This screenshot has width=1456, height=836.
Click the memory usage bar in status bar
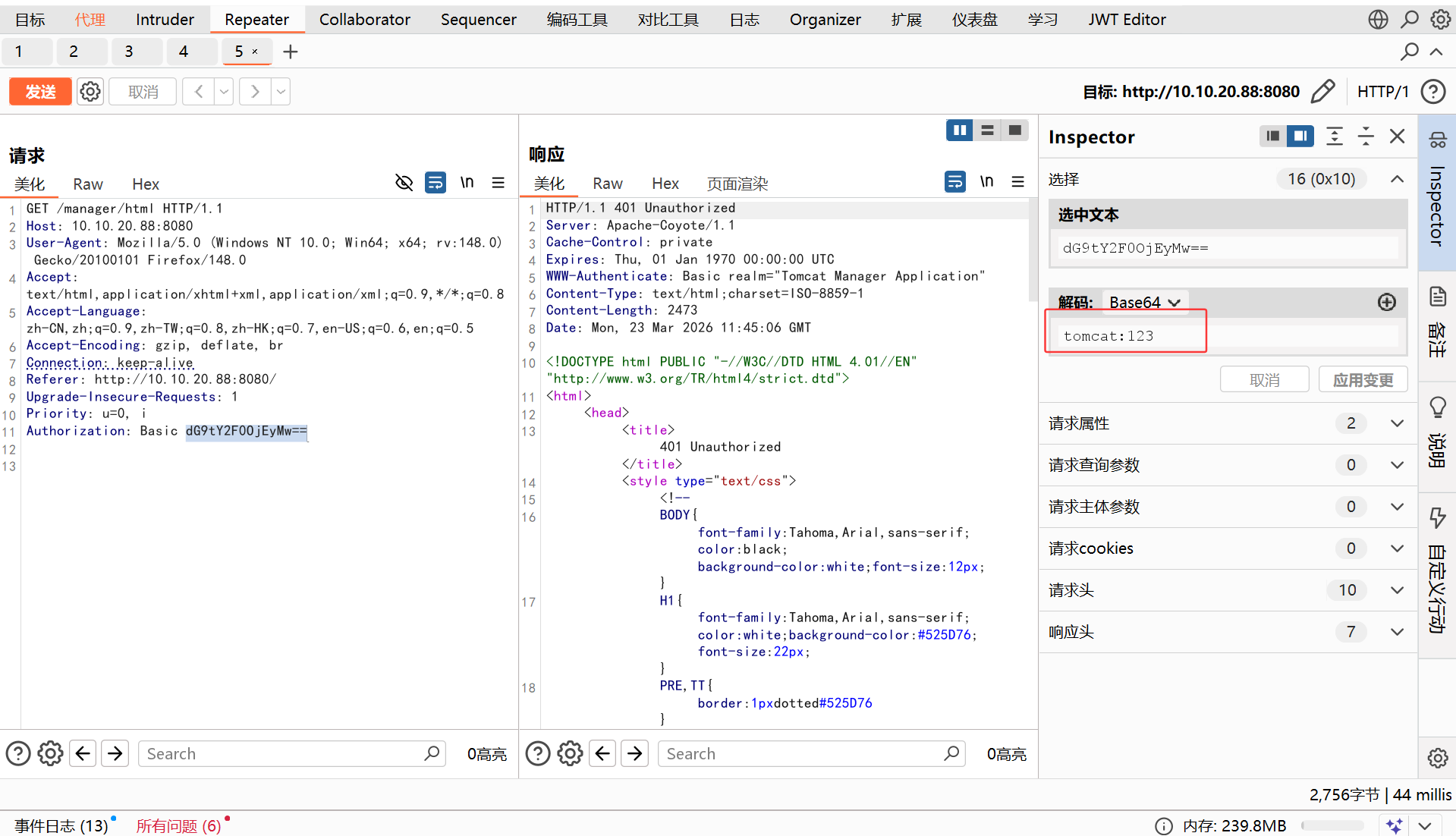[x=1332, y=825]
